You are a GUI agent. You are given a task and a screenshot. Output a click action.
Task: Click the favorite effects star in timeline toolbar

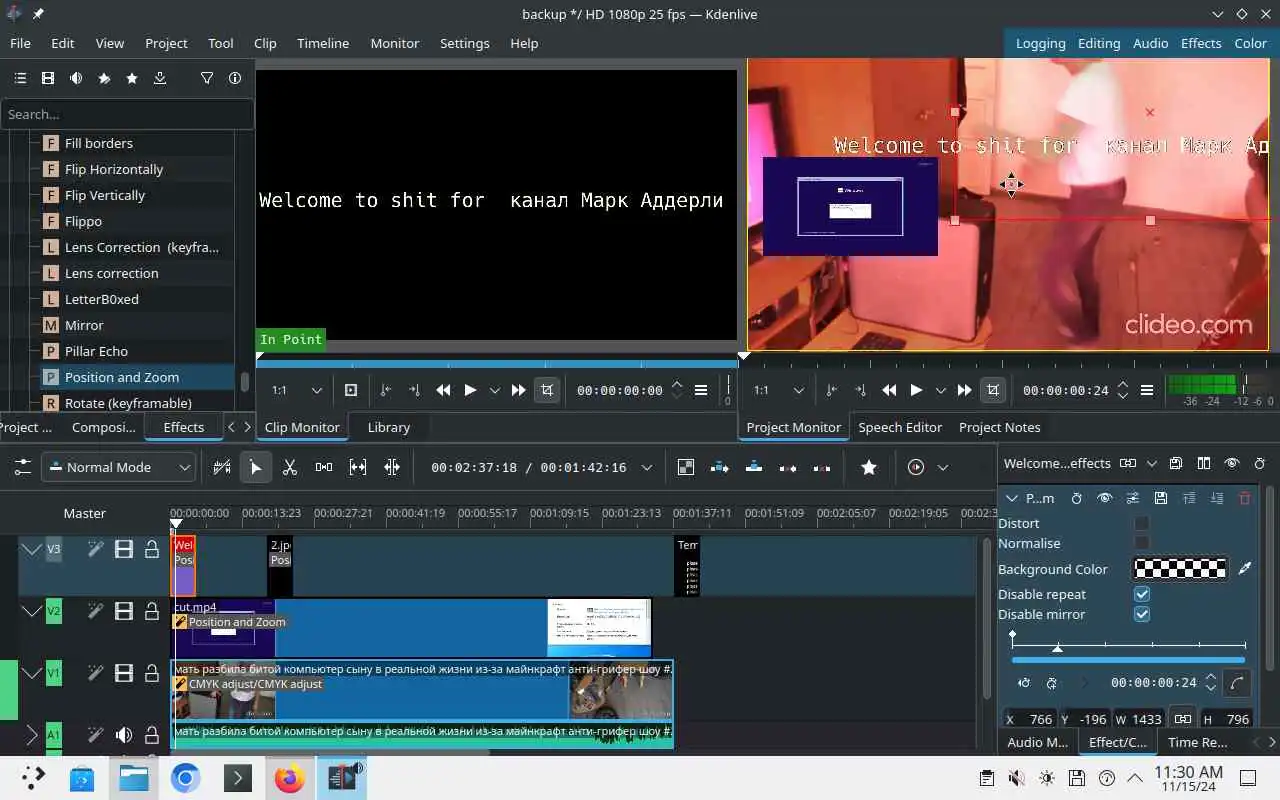tap(869, 467)
